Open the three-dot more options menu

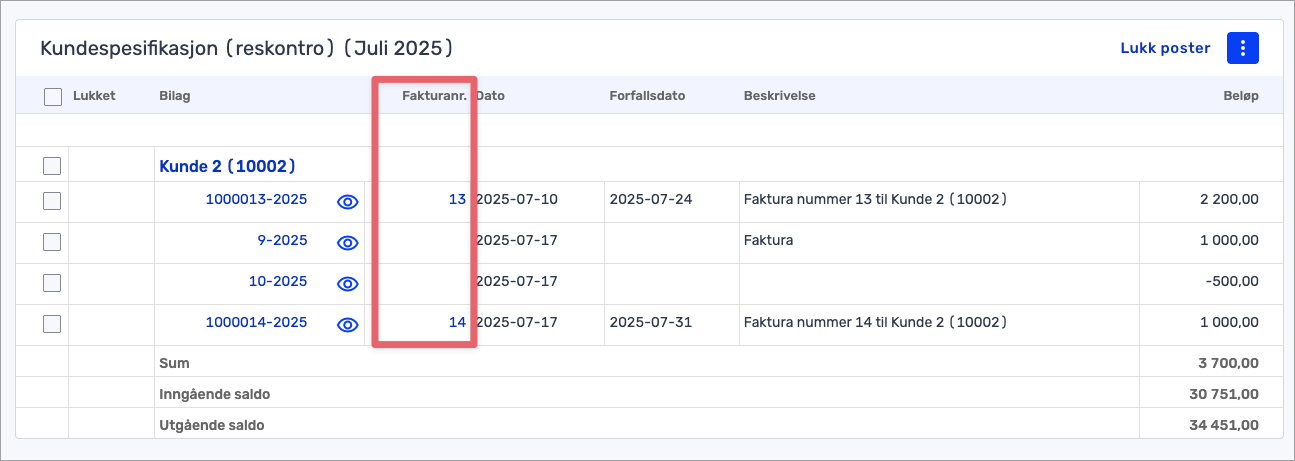coord(1242,48)
